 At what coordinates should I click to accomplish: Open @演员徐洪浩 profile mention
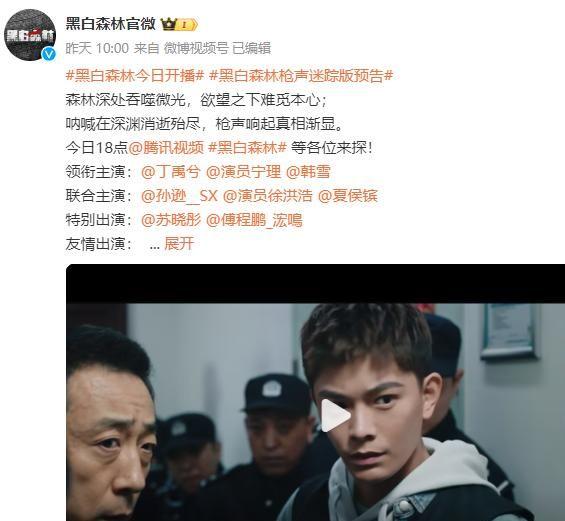268,196
